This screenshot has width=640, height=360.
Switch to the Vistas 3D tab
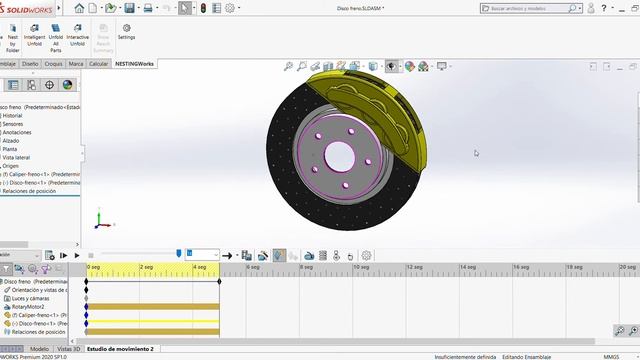point(68,349)
